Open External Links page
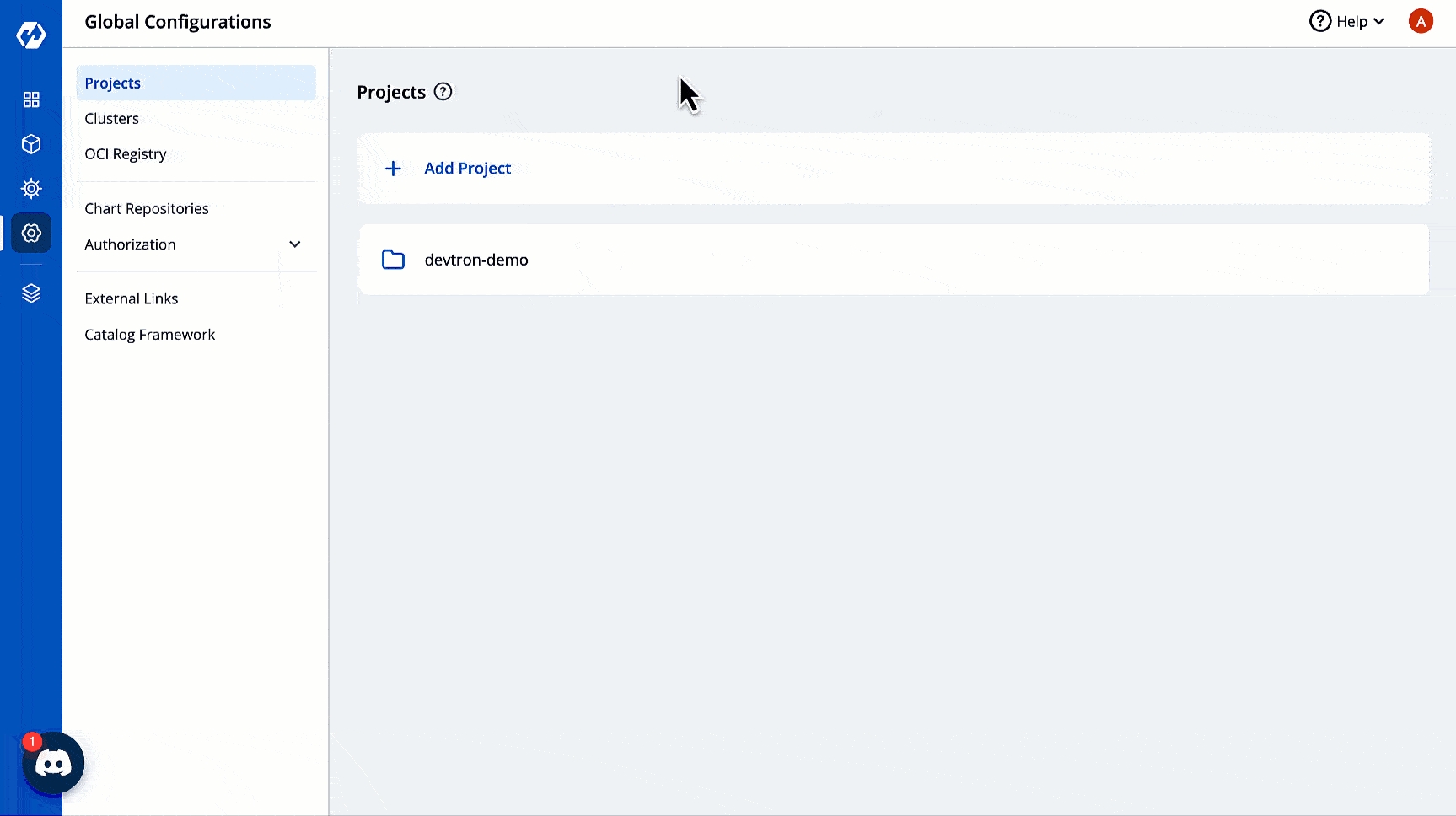 [x=132, y=299]
